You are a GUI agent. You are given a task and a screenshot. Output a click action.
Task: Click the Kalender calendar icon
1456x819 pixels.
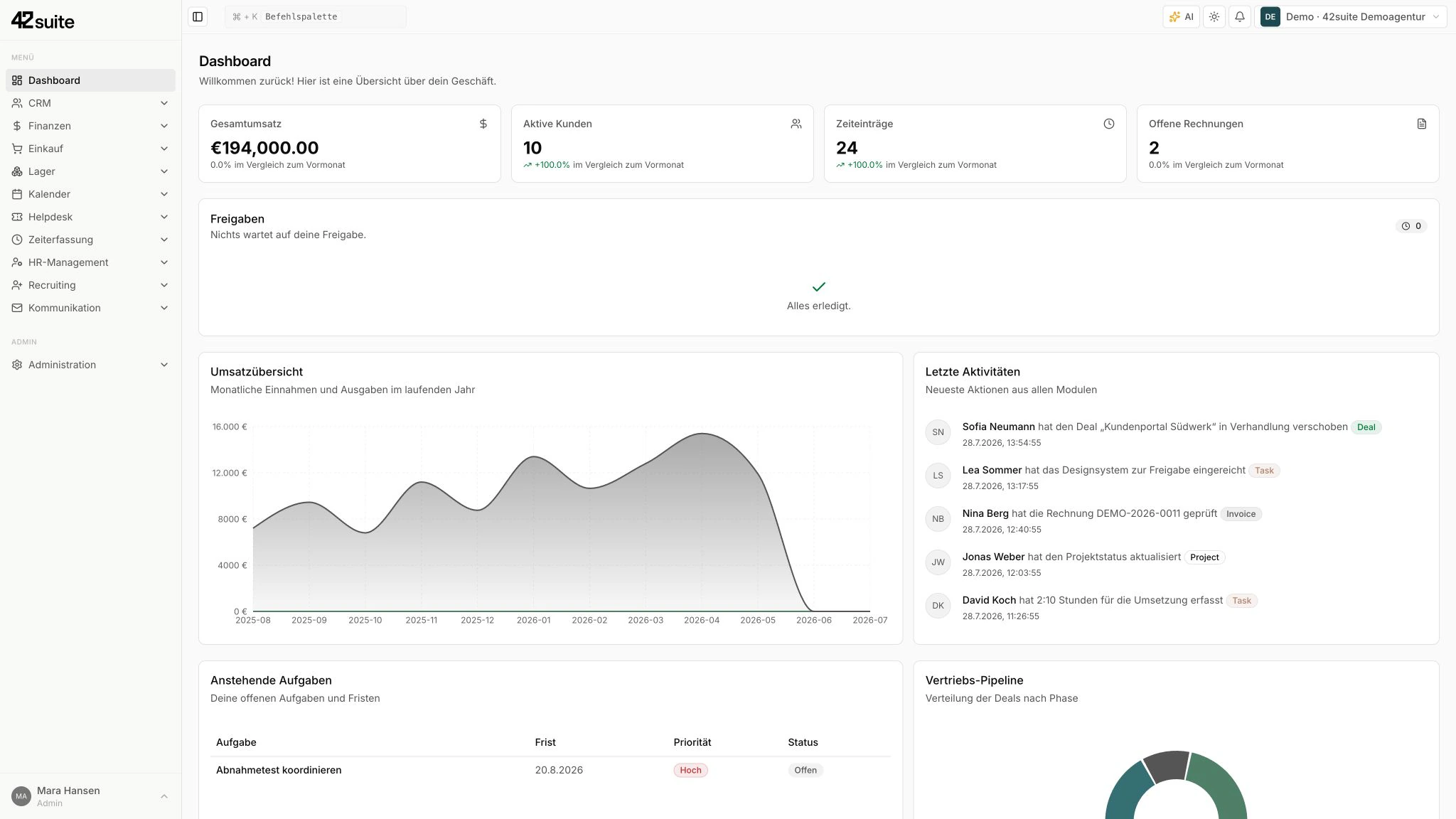17,194
